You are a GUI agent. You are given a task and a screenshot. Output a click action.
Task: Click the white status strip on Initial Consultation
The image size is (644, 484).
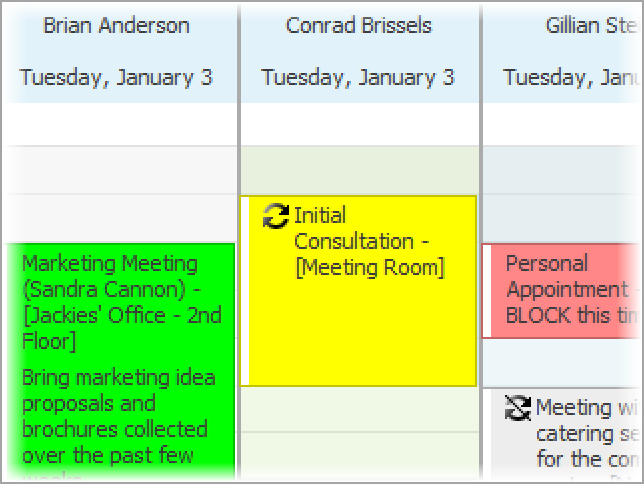(245, 291)
